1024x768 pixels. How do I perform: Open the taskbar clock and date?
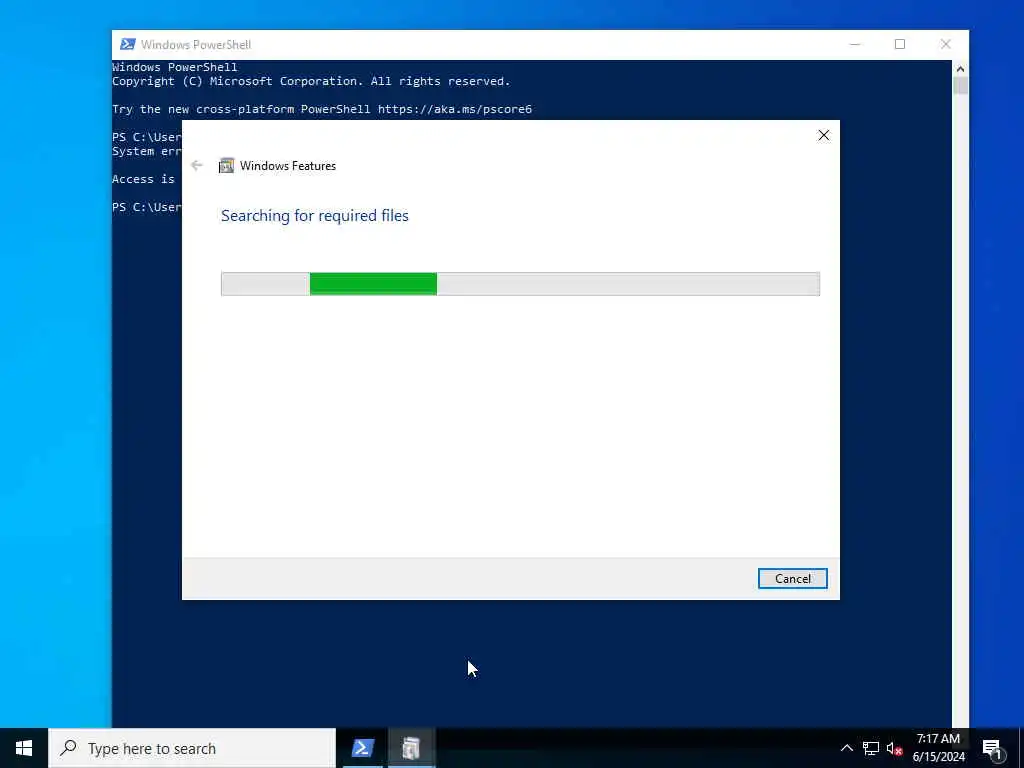pos(938,748)
